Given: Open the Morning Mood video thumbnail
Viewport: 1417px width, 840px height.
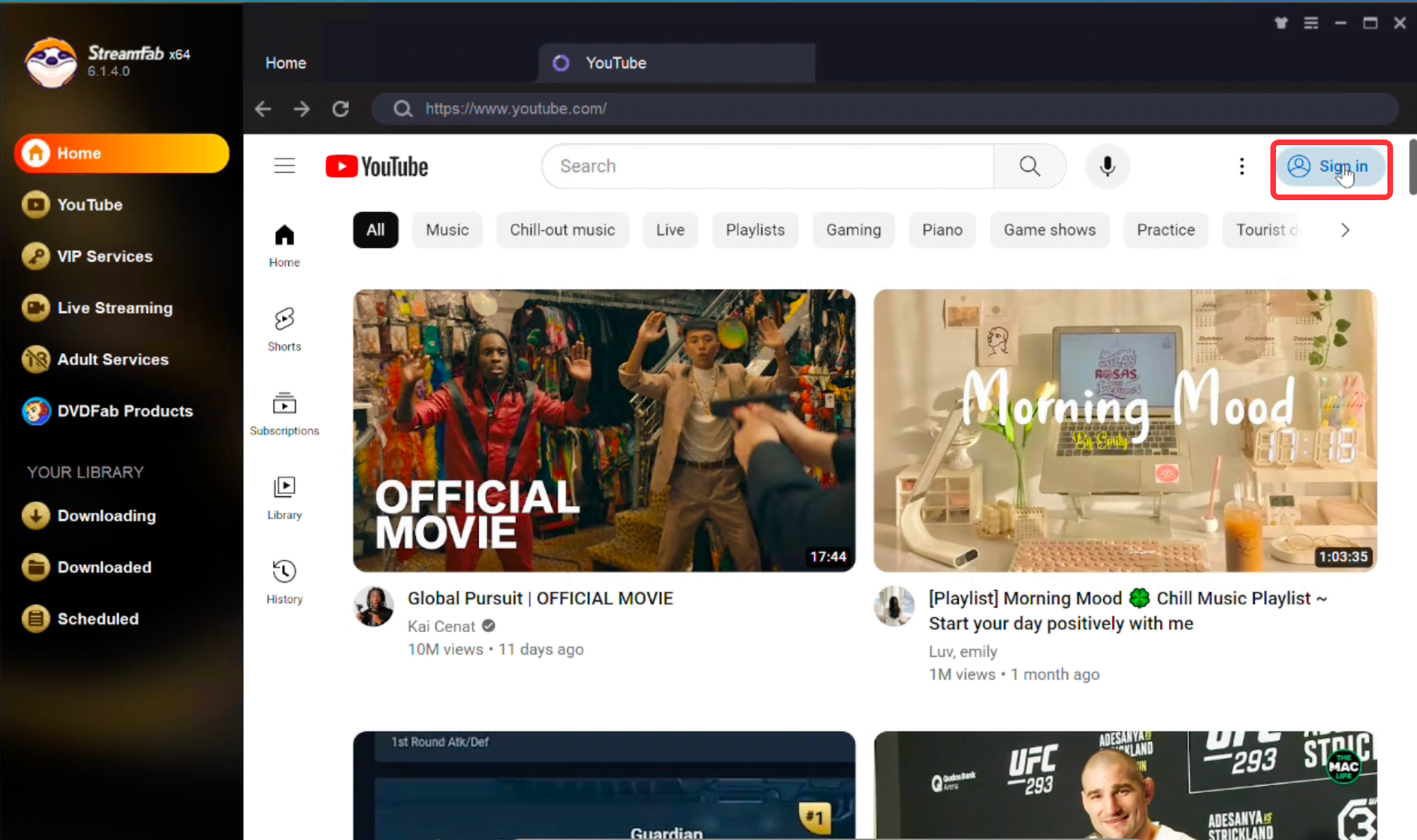Looking at the screenshot, I should (x=1125, y=431).
